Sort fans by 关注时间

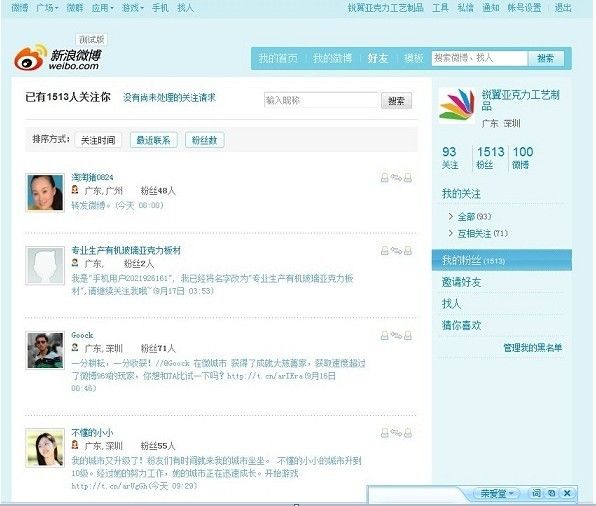tap(98, 140)
